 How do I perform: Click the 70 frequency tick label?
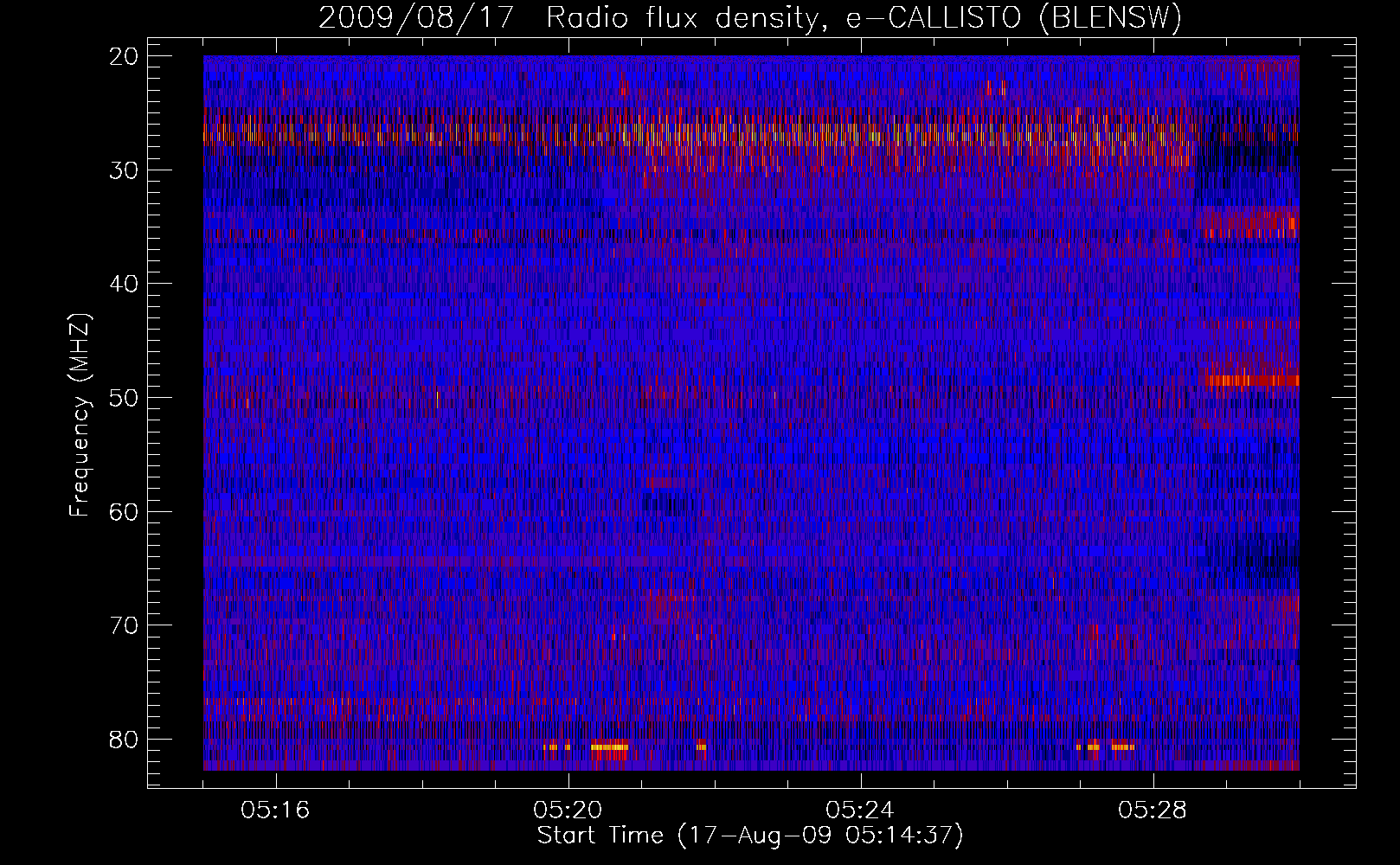125,625
